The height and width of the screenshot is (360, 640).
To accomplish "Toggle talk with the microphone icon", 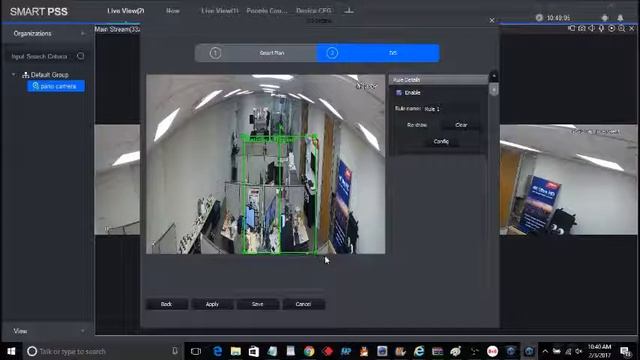I will [601, 28].
